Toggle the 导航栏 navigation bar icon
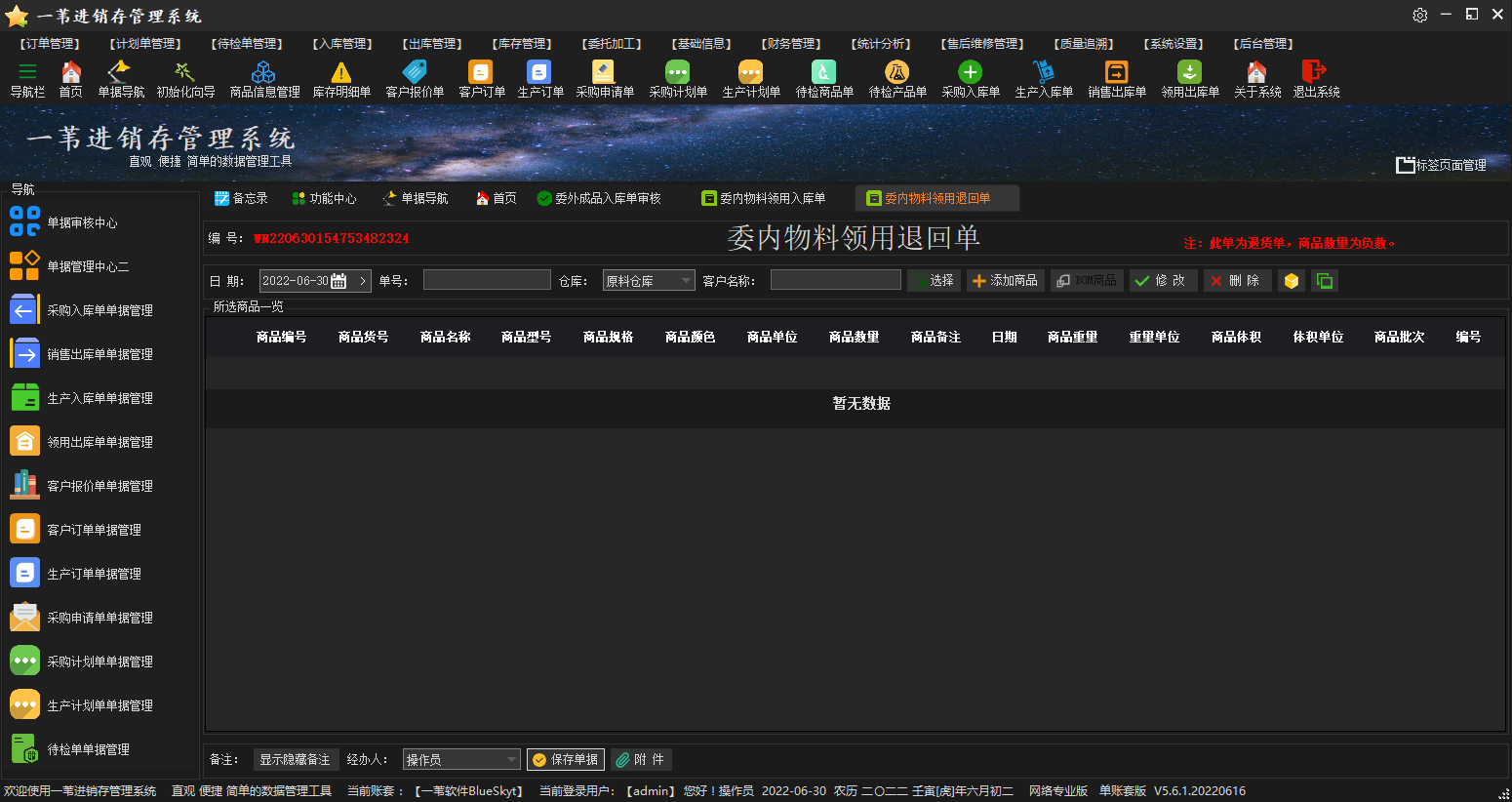The width and height of the screenshot is (1512, 802). (x=27, y=79)
